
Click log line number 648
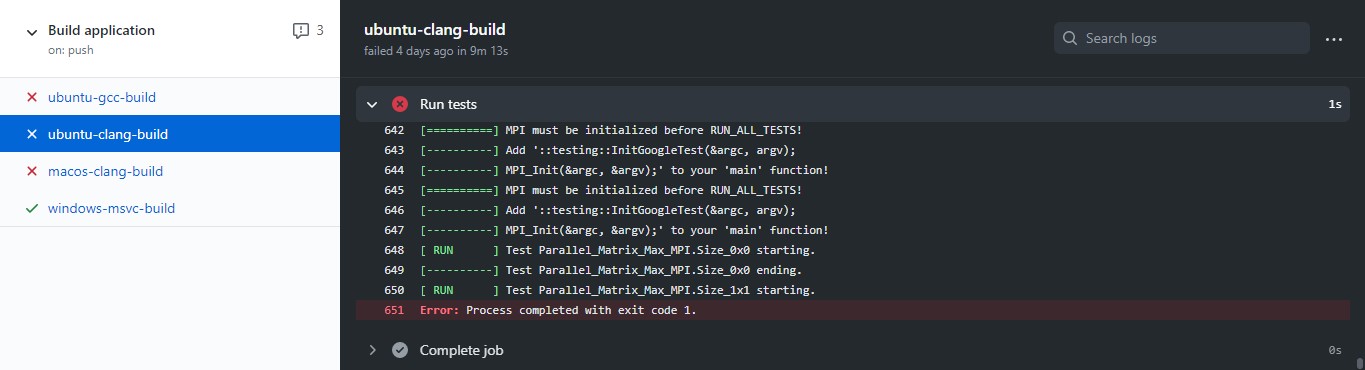(394, 250)
